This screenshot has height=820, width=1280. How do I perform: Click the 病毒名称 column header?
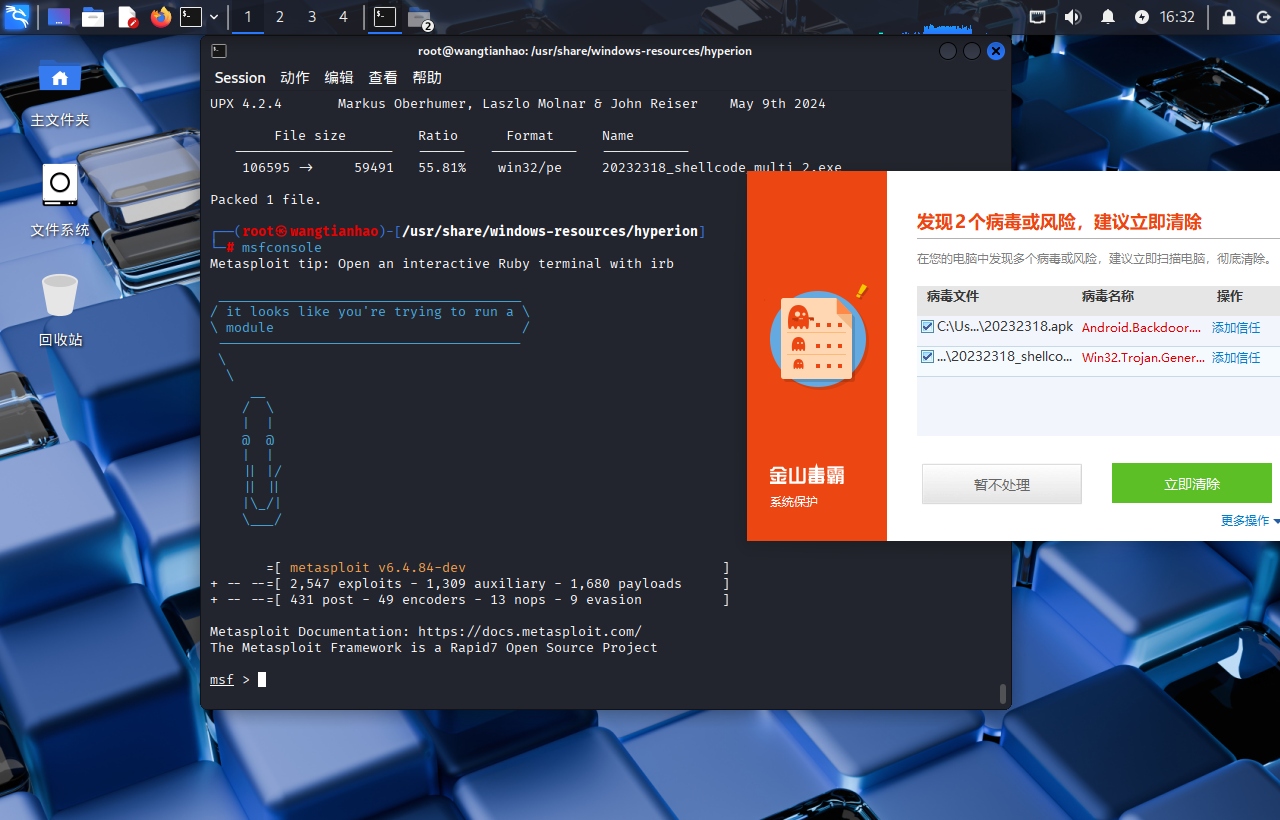1108,296
